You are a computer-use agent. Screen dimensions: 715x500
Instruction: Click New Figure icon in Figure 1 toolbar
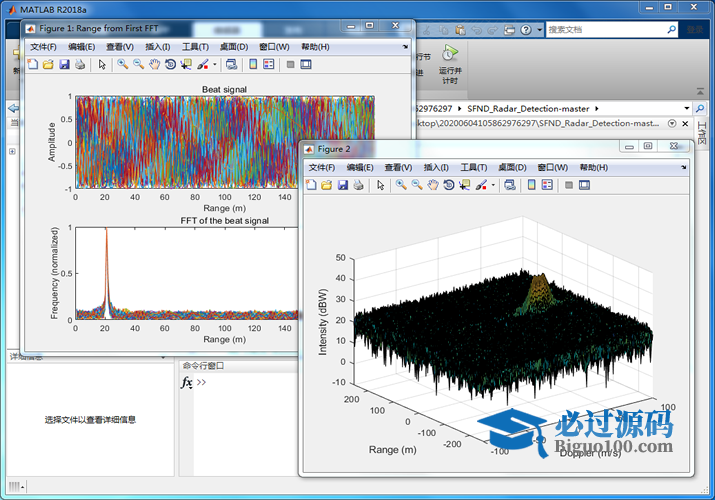[32, 65]
